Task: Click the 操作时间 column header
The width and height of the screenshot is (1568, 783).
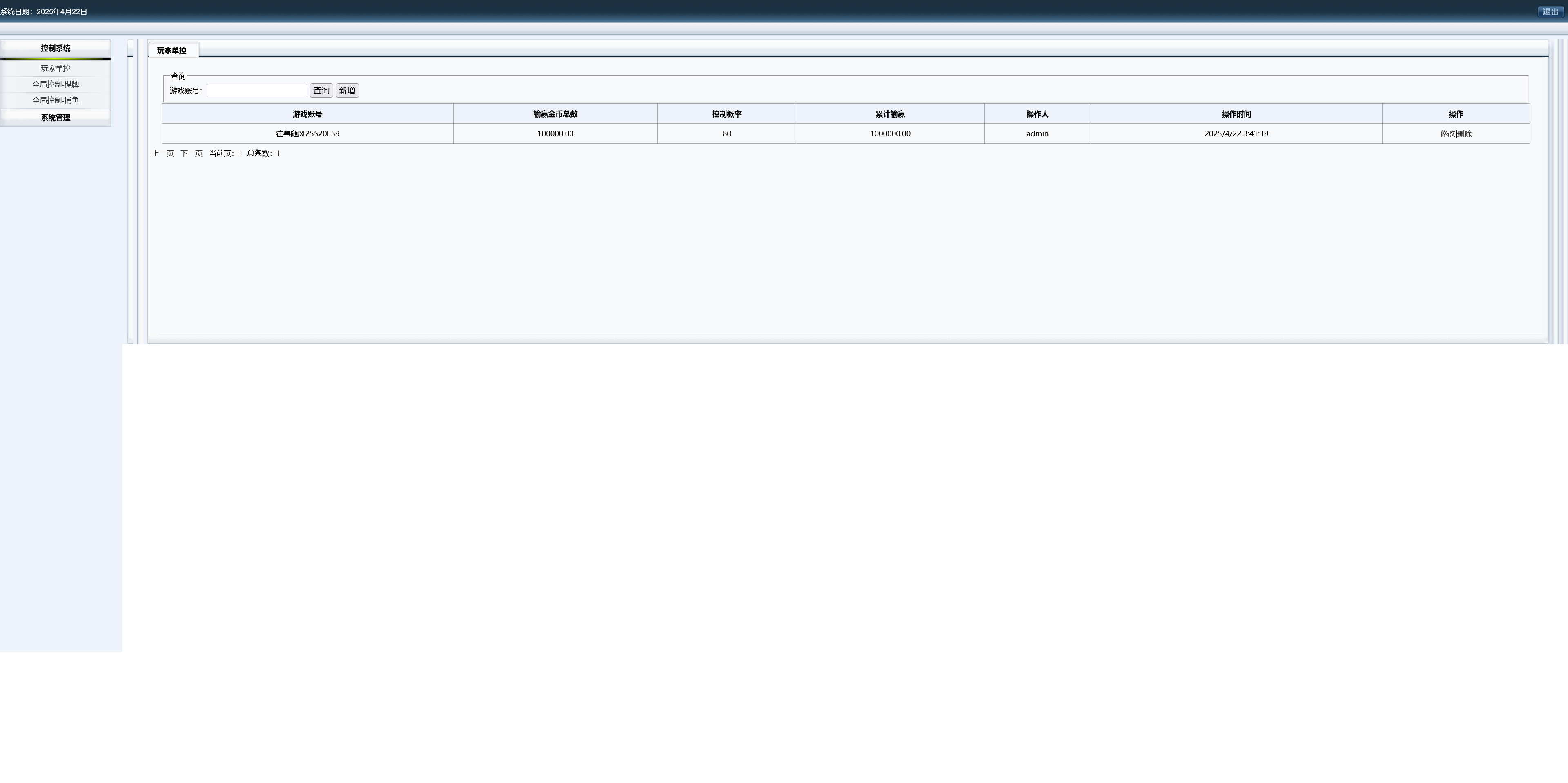Action: click(1236, 114)
